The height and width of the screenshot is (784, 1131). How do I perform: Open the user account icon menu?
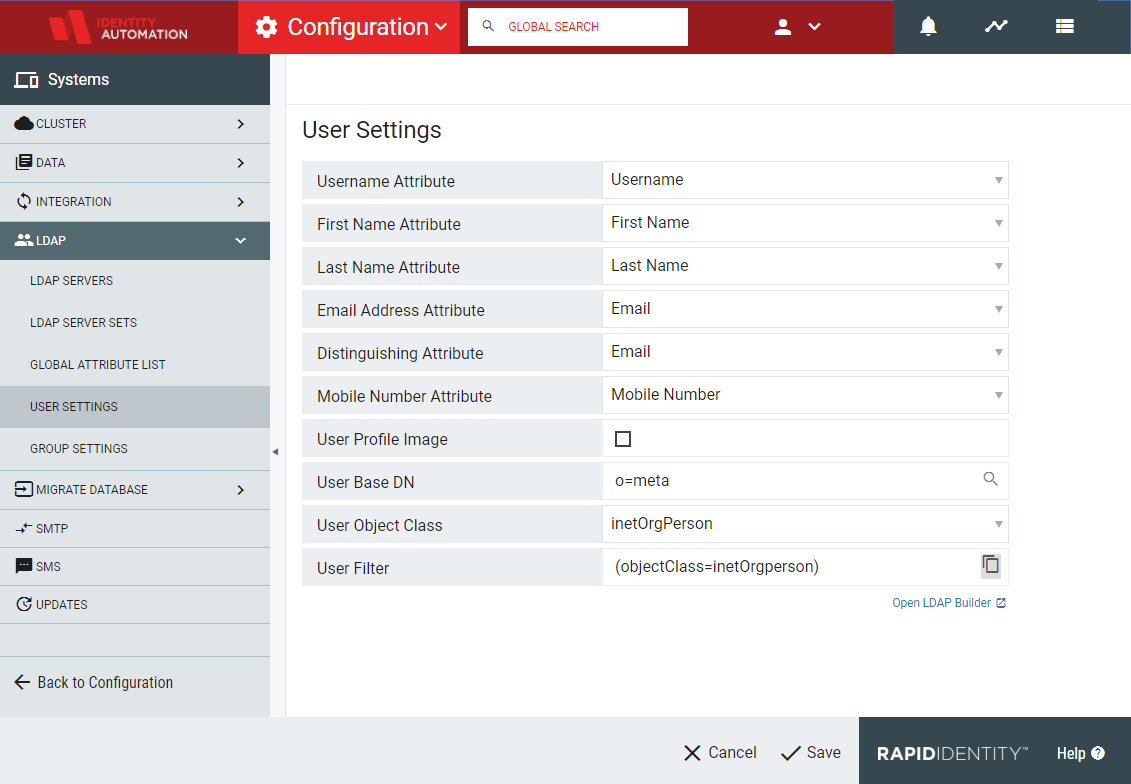tap(783, 27)
